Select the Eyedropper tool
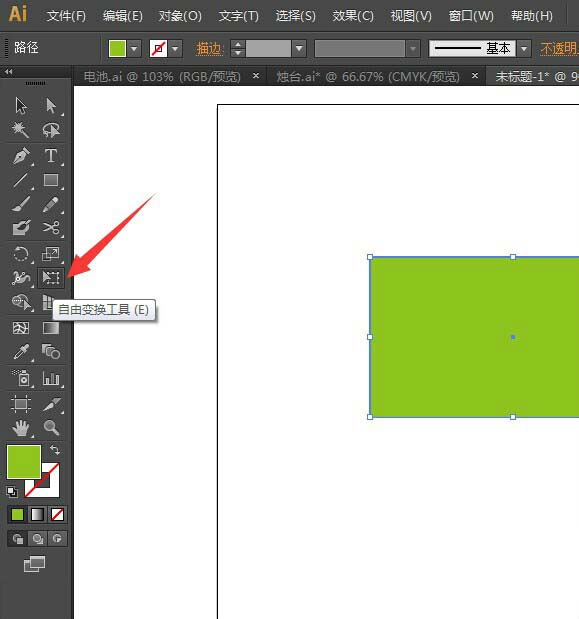579x619 pixels. point(21,352)
